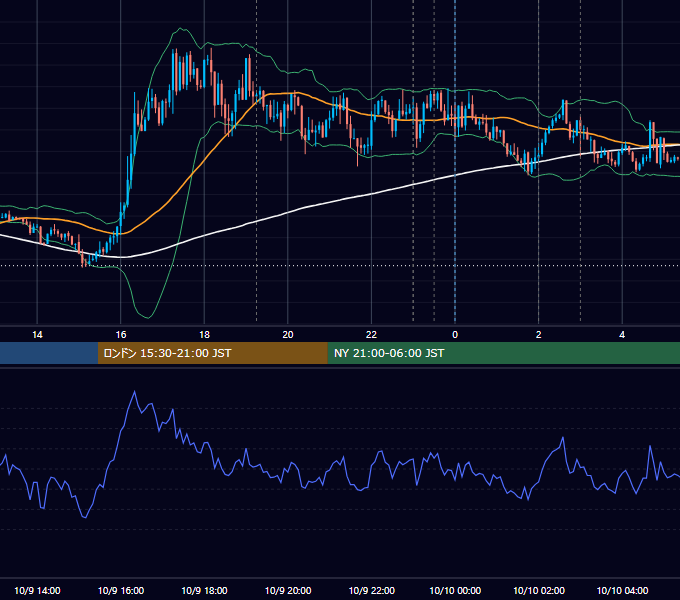Click the 10/9 18:00 time label
Image resolution: width=680 pixels, height=600 pixels.
click(x=204, y=590)
